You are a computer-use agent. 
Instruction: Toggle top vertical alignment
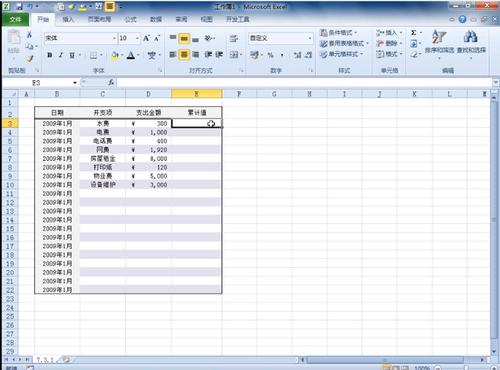pos(173,38)
